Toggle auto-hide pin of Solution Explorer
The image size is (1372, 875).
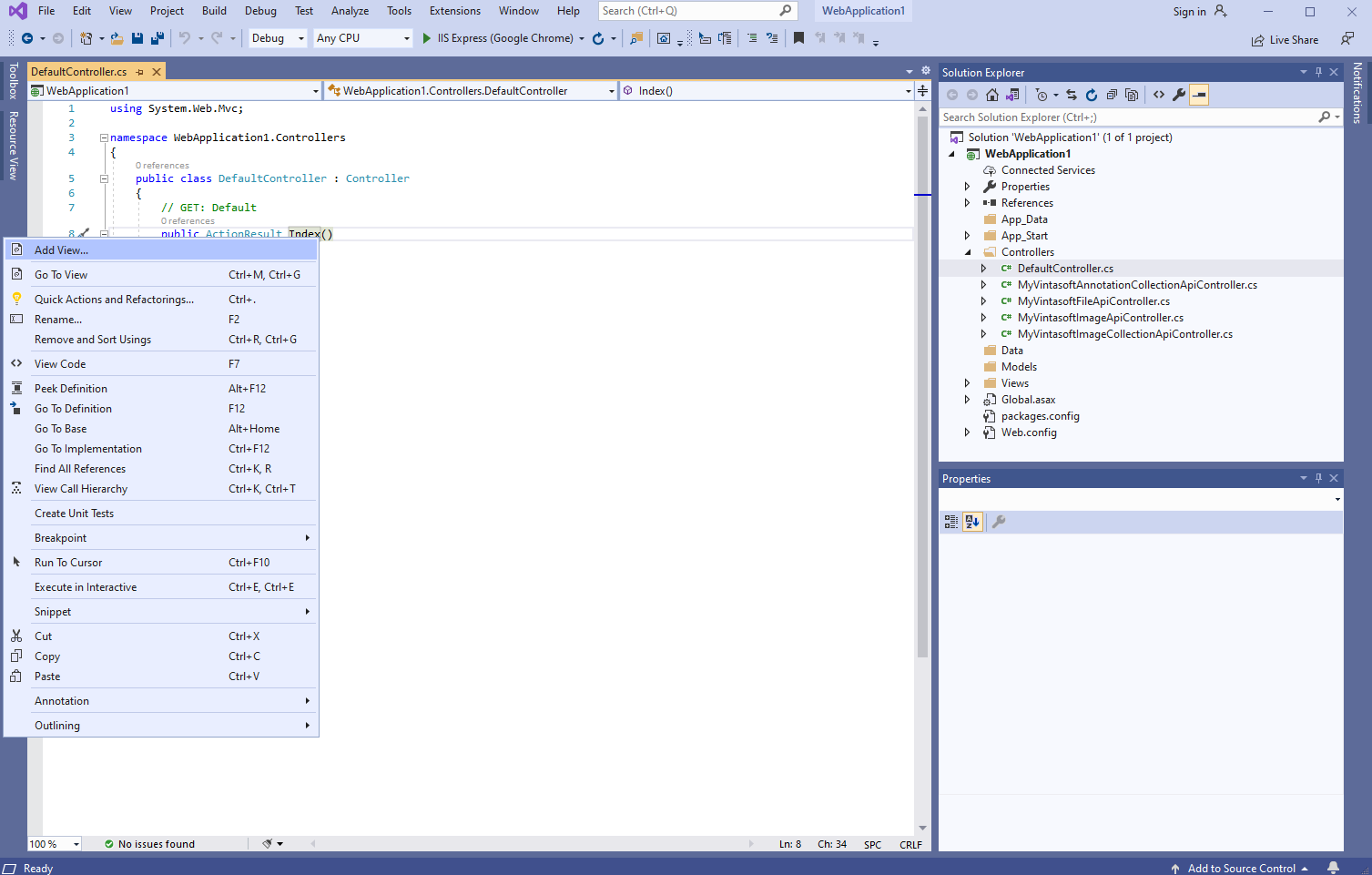[1318, 72]
